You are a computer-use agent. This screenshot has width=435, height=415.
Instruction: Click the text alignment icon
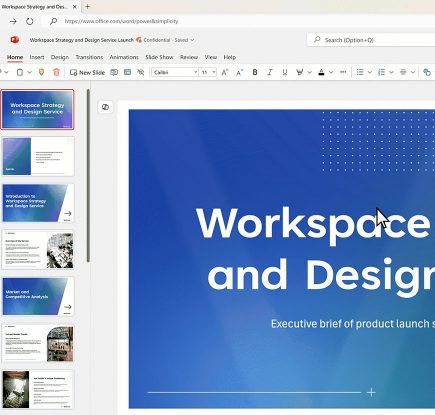pyautogui.click(x=403, y=72)
